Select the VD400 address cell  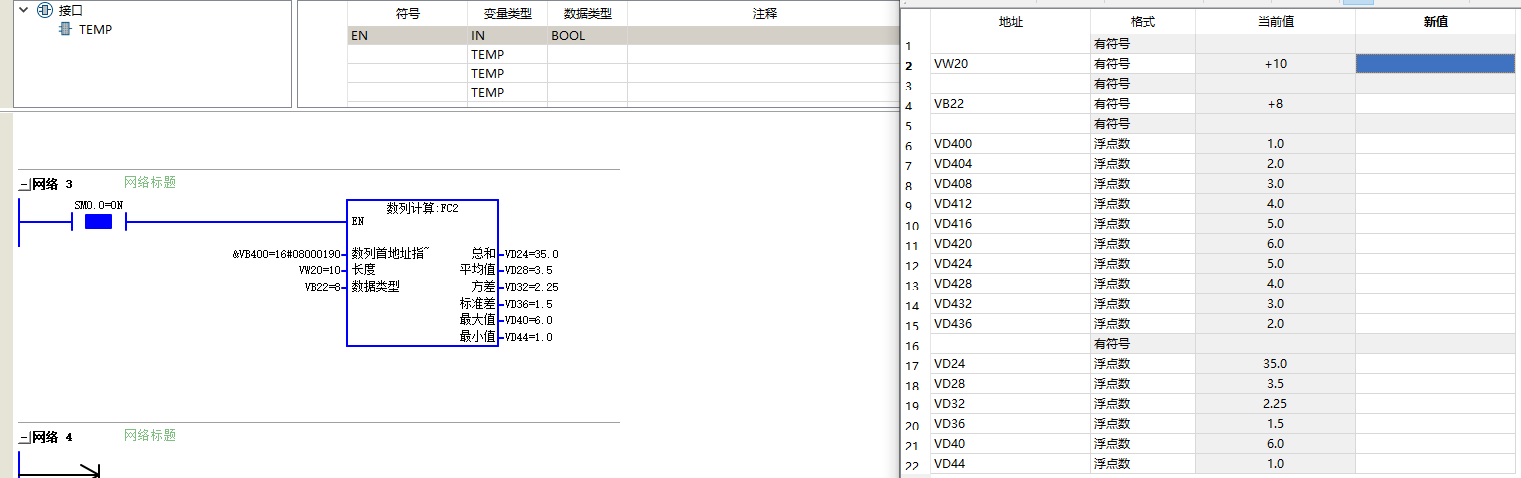point(1010,144)
